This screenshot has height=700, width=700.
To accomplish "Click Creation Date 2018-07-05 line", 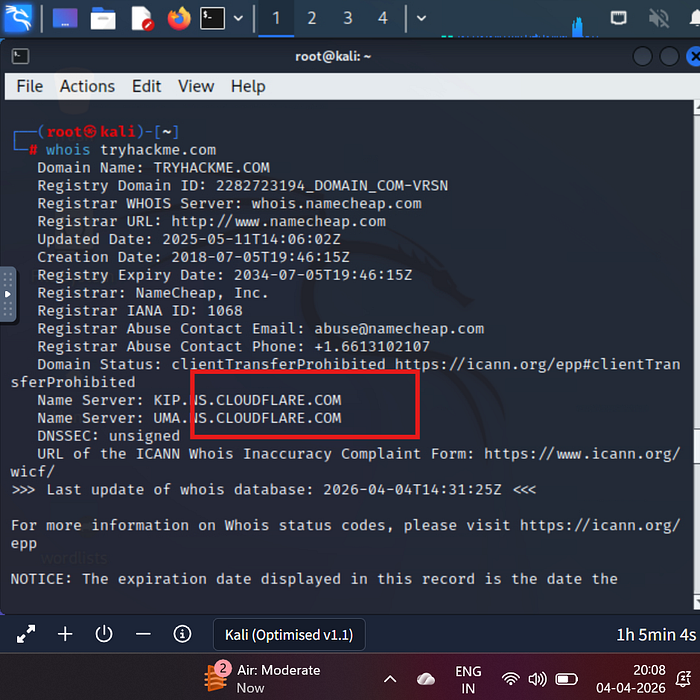I will (193, 258).
